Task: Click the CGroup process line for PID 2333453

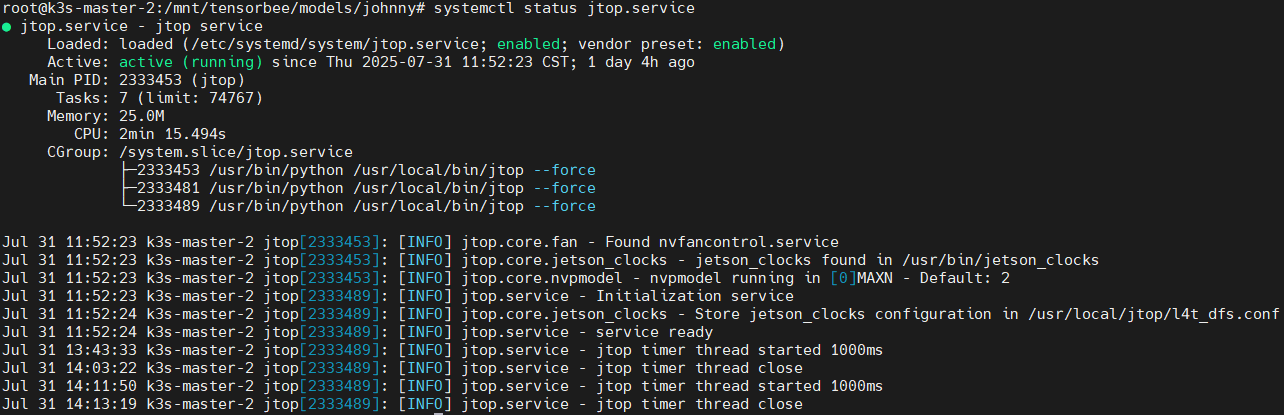Action: pyautogui.click(x=357, y=170)
